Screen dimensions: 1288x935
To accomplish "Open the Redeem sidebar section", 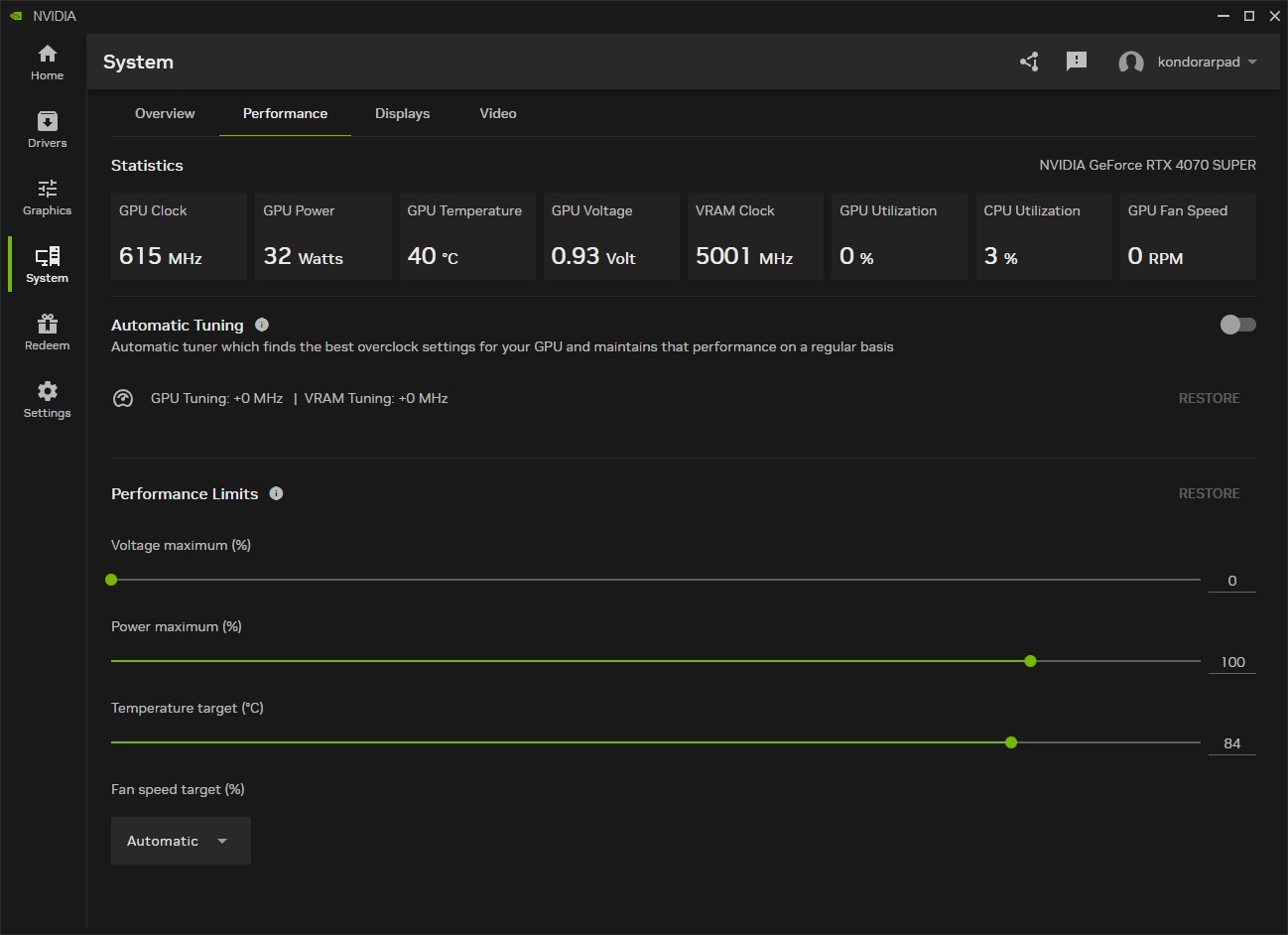I will pyautogui.click(x=47, y=332).
